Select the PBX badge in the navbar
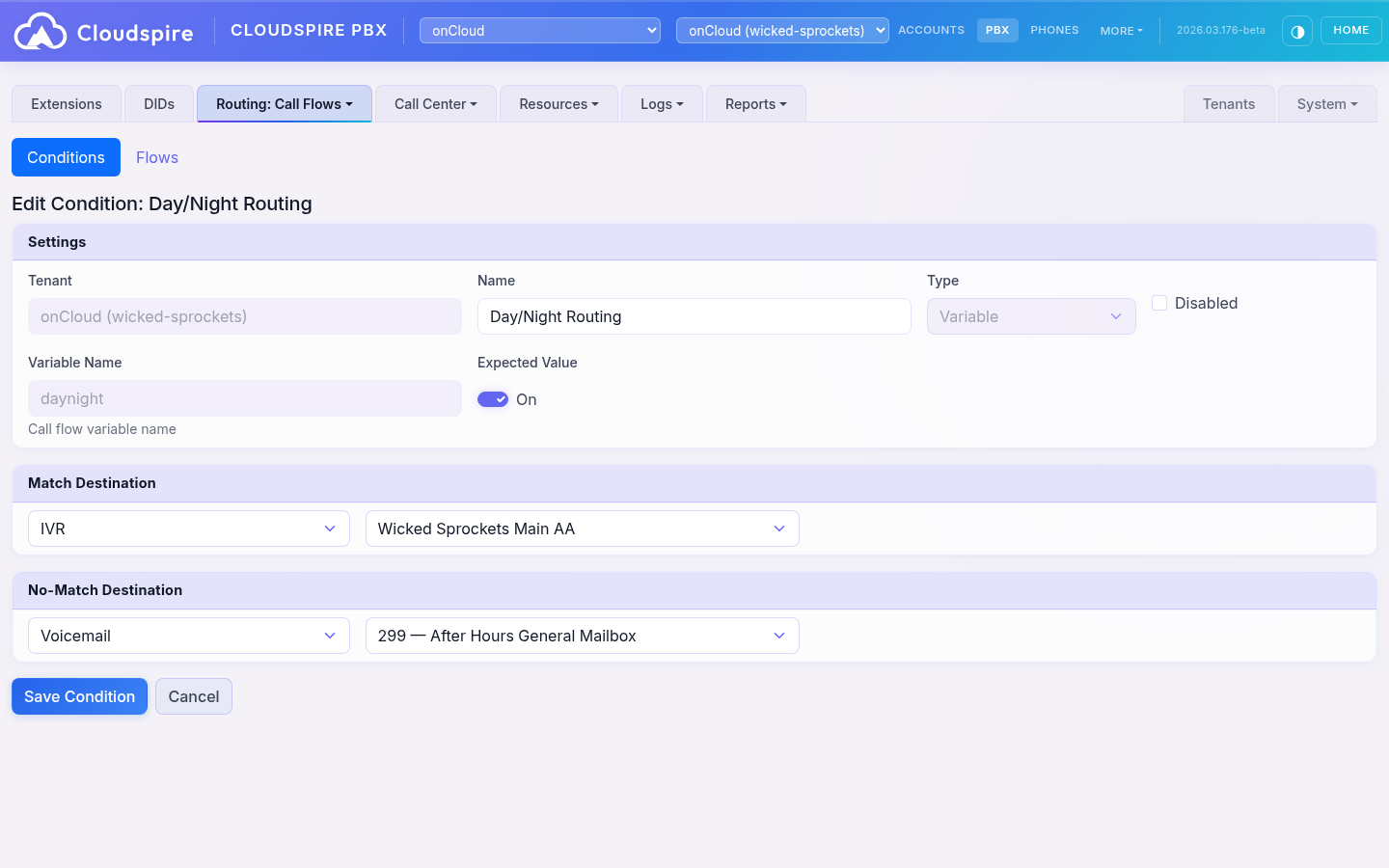 tap(997, 30)
